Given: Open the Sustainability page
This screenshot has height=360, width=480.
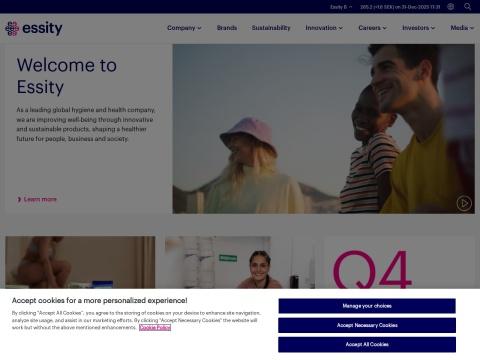Looking at the screenshot, I should coord(271,28).
